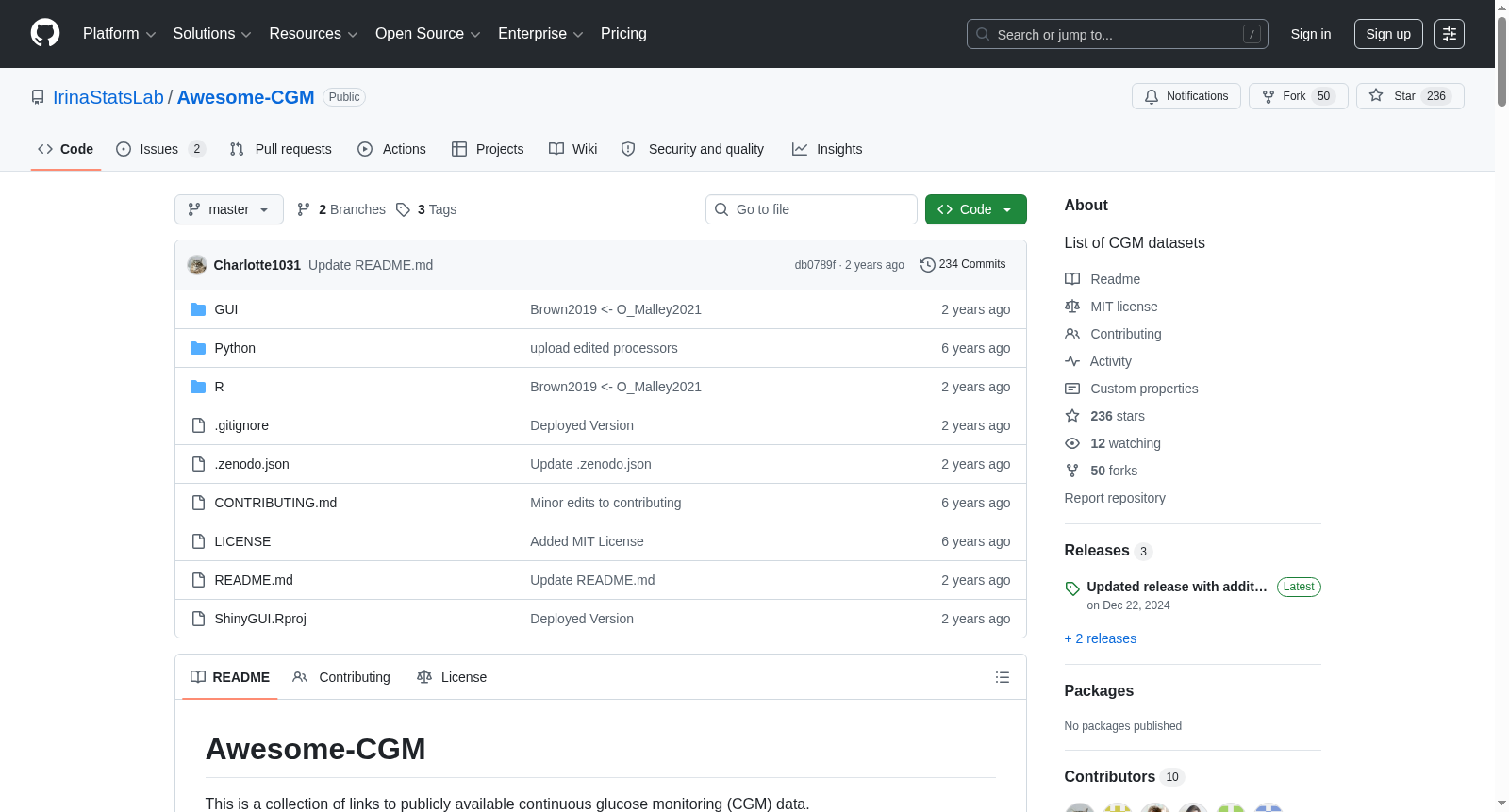Screen dimensions: 1509x812
Task: Open 'Minor edits to contributing' commit message
Action: pos(605,503)
